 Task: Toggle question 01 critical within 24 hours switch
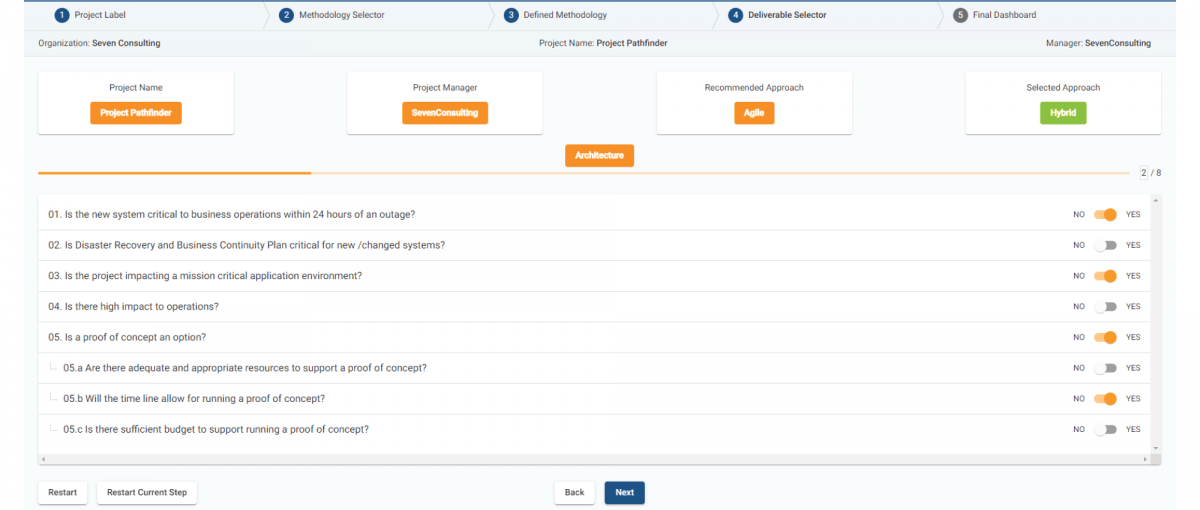tap(1105, 214)
